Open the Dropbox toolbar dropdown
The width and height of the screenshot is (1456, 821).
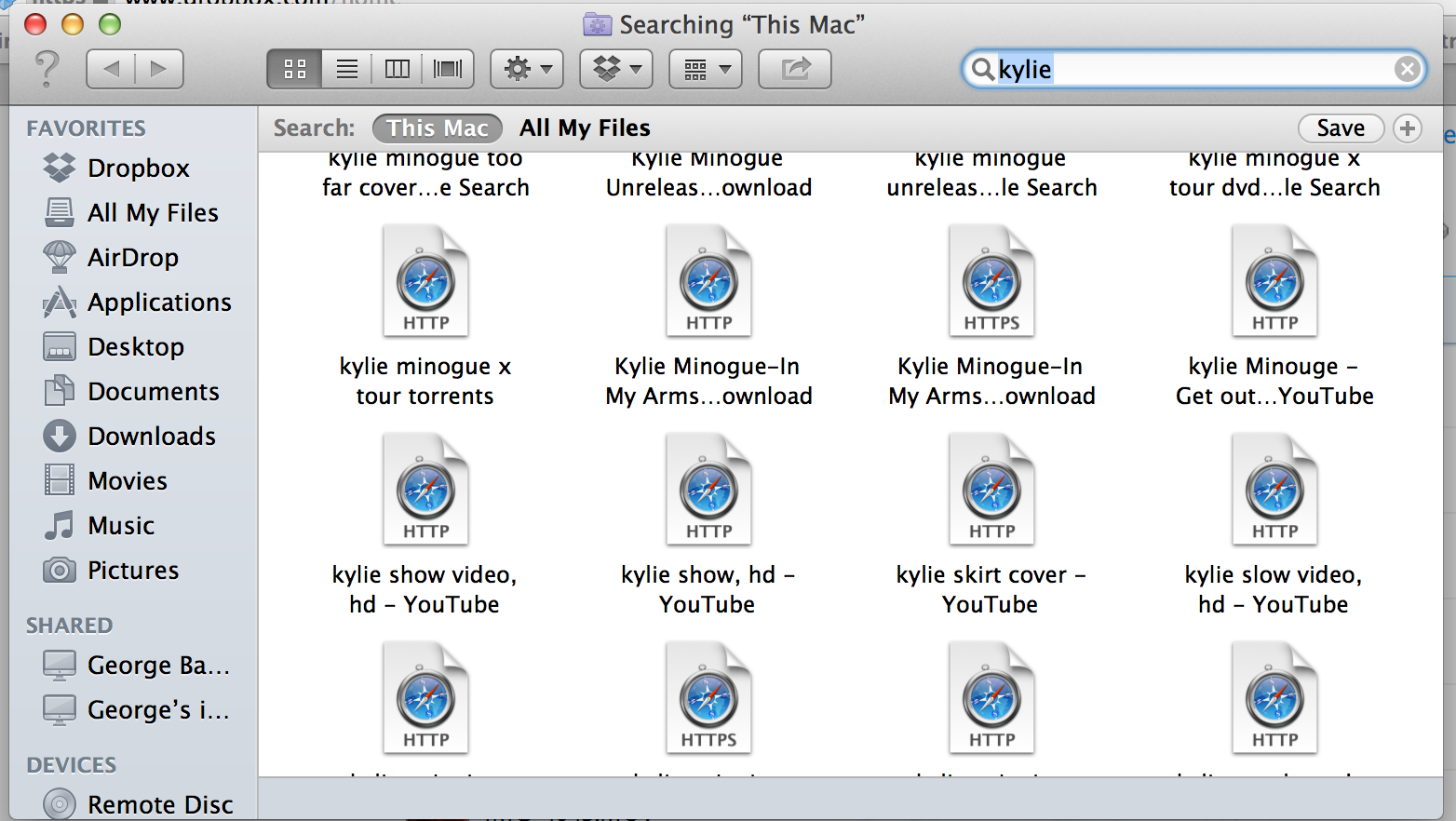pyautogui.click(x=616, y=69)
